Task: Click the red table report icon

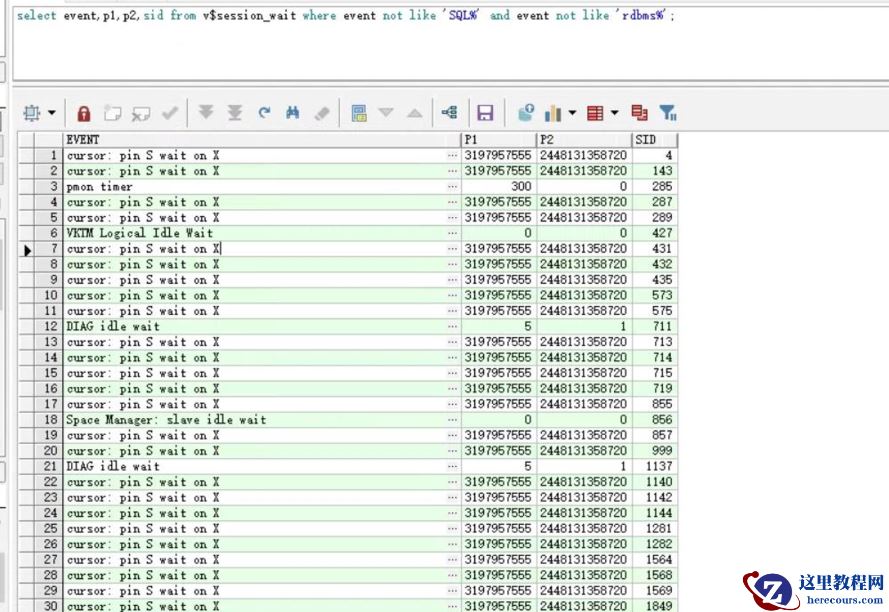Action: [595, 113]
